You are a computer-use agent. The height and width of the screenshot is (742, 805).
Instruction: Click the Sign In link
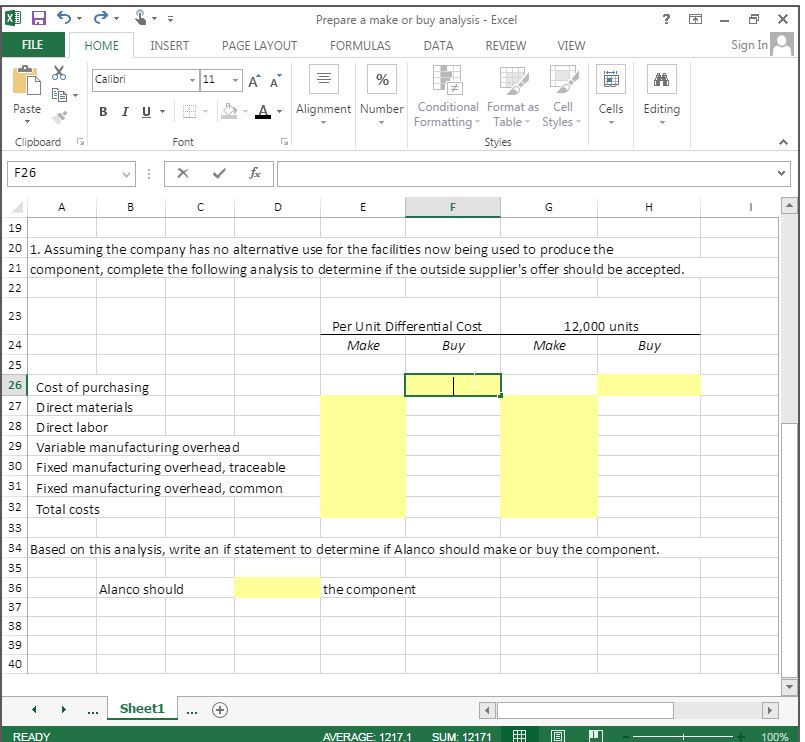click(749, 45)
